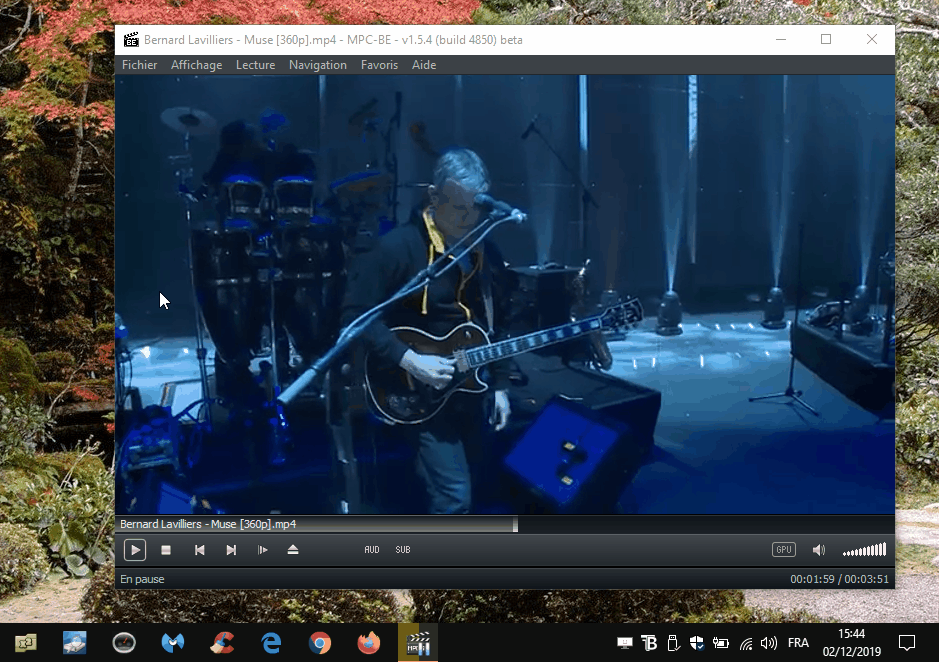The width and height of the screenshot is (939, 662).
Task: Mute audio with the speaker icon
Action: pyautogui.click(x=819, y=549)
